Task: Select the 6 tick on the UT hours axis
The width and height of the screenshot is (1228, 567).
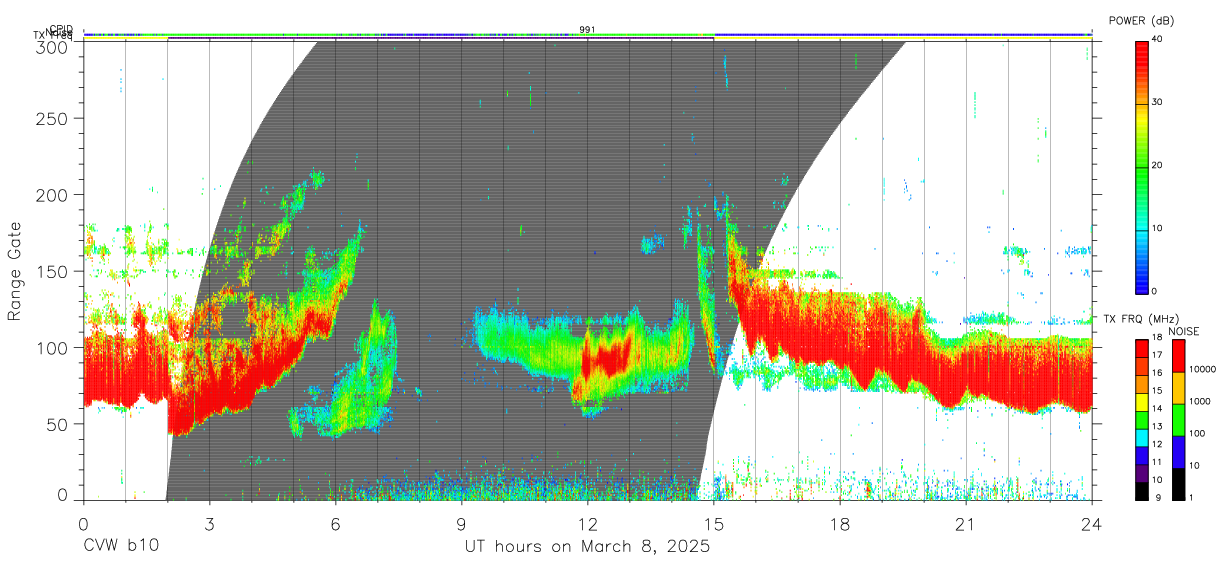Action: 335,523
